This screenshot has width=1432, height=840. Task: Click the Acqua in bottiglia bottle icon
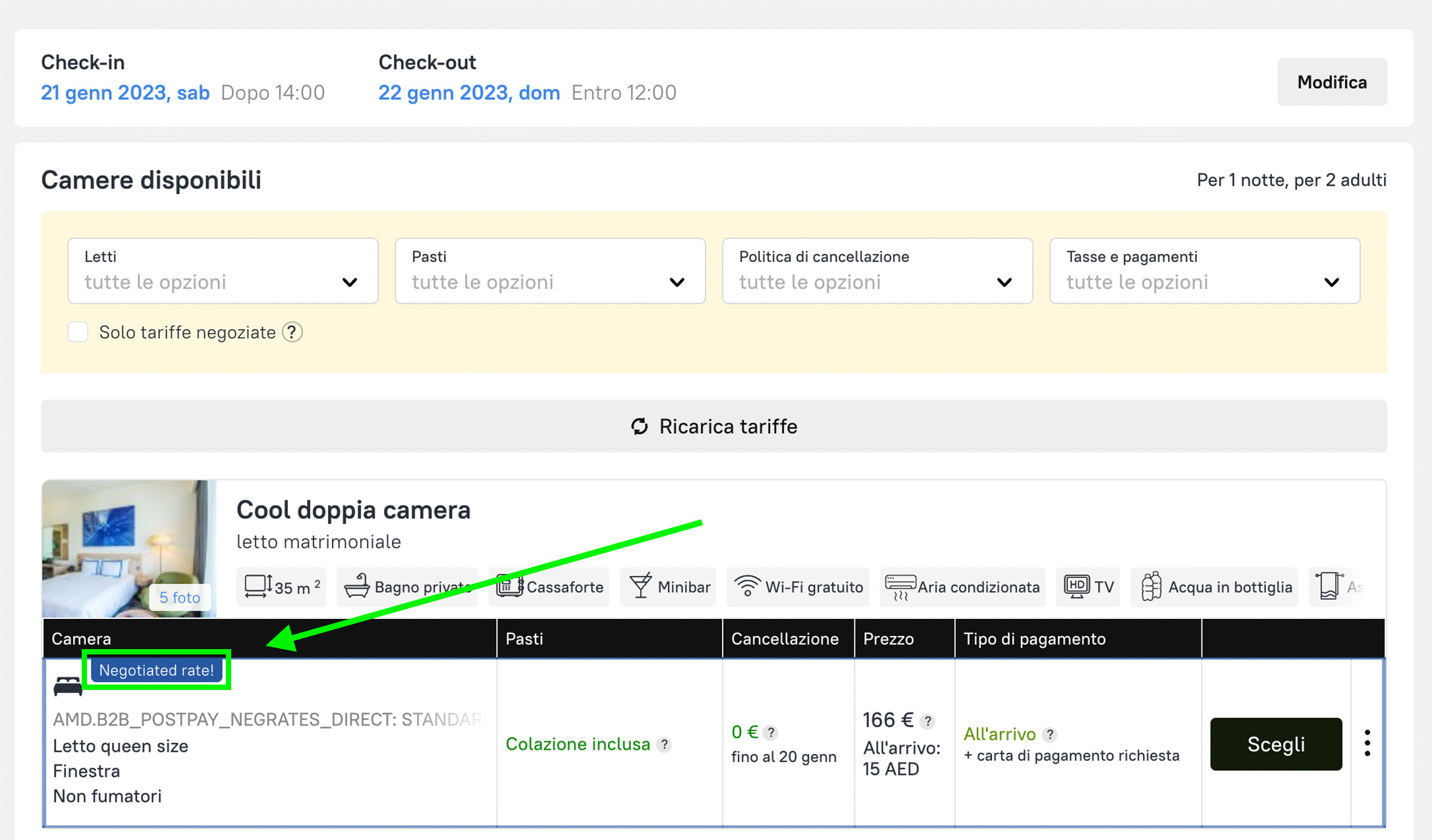pos(1151,586)
